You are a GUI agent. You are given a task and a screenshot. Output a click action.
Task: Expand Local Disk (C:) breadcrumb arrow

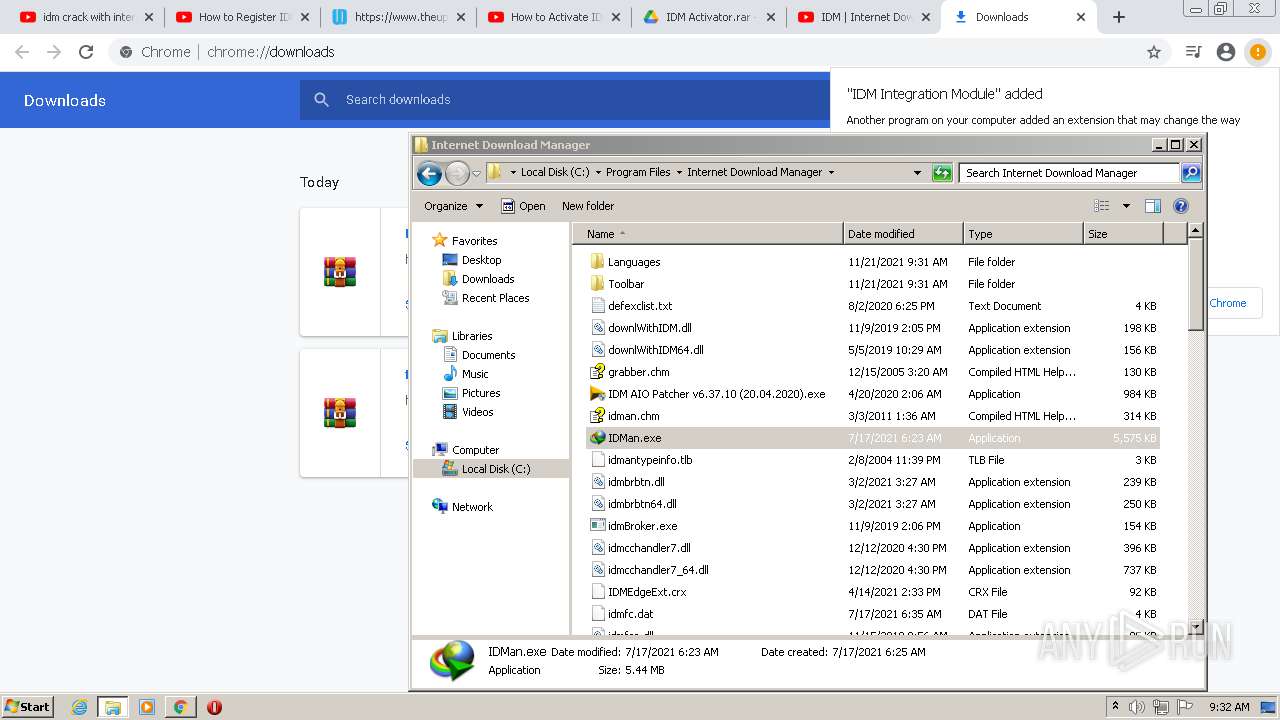click(598, 172)
